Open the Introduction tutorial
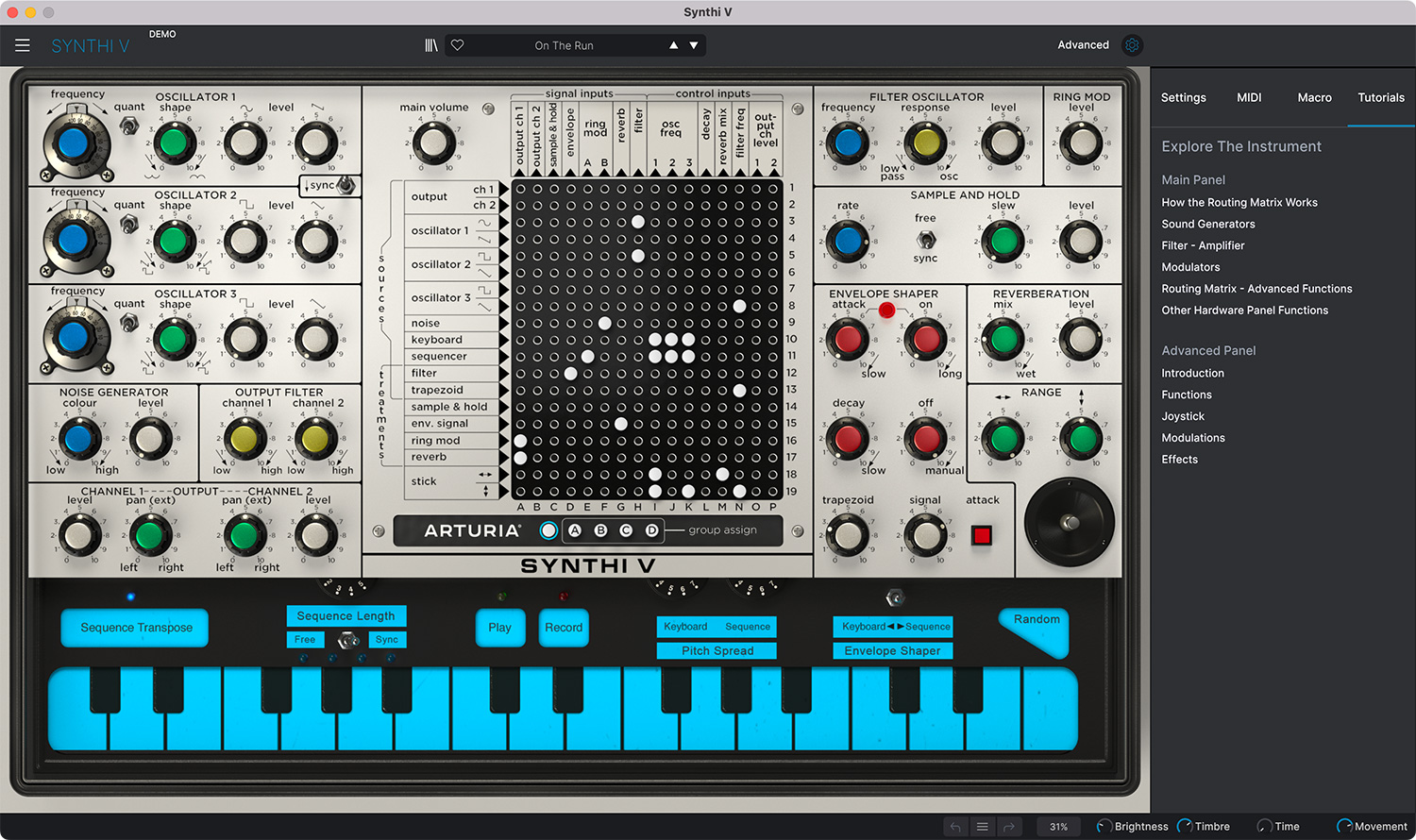Viewport: 1416px width, 840px height. [1192, 374]
